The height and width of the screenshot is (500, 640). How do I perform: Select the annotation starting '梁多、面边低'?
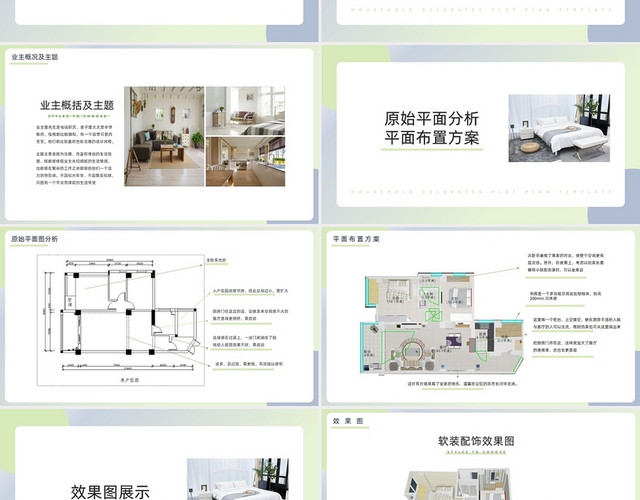(249, 364)
